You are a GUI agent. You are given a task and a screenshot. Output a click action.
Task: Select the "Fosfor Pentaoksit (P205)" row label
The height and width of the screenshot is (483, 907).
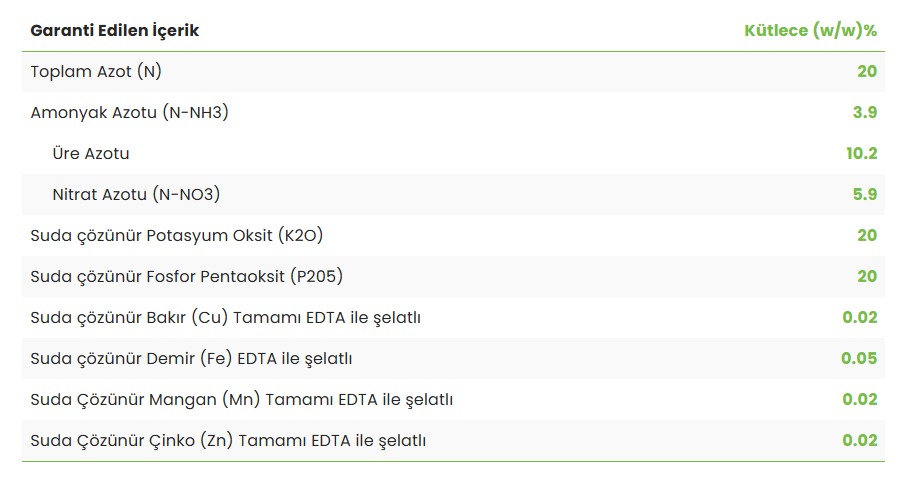[x=194, y=276]
